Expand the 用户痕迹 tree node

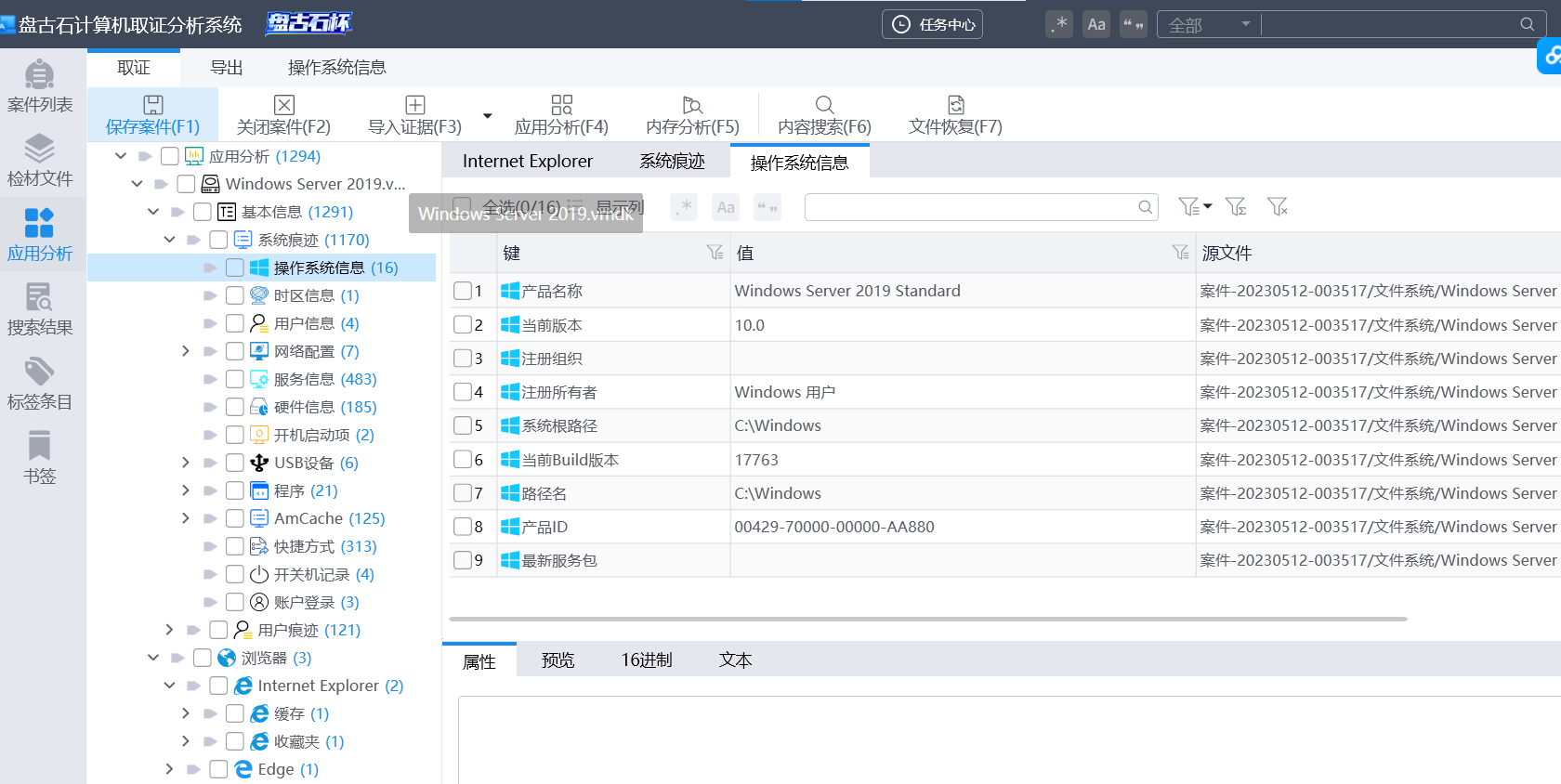(x=169, y=630)
